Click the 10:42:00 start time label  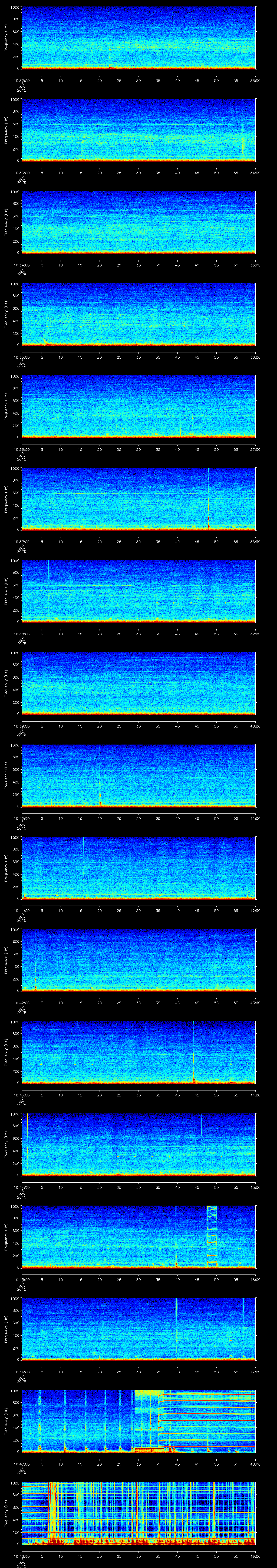(21, 1003)
